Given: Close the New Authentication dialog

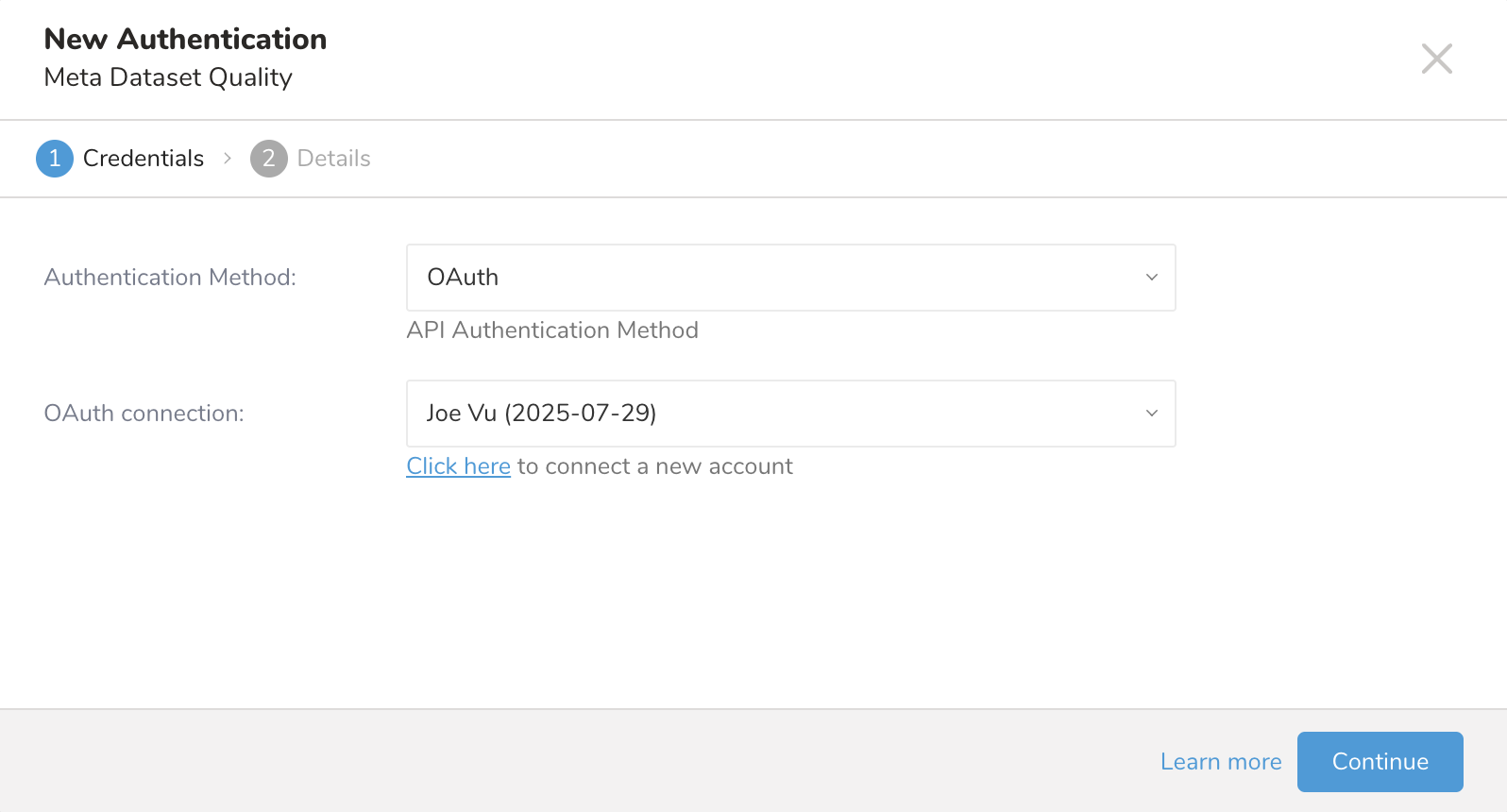Looking at the screenshot, I should point(1436,59).
